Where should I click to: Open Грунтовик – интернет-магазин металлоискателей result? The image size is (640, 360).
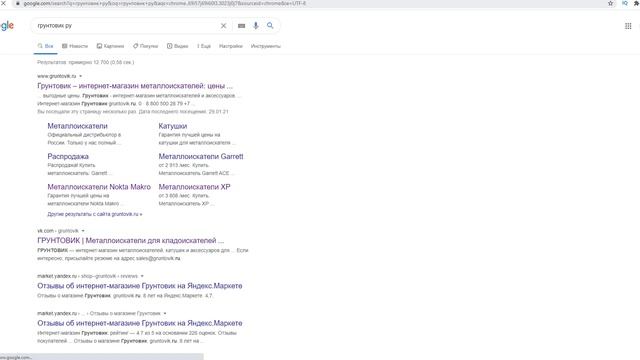point(135,86)
